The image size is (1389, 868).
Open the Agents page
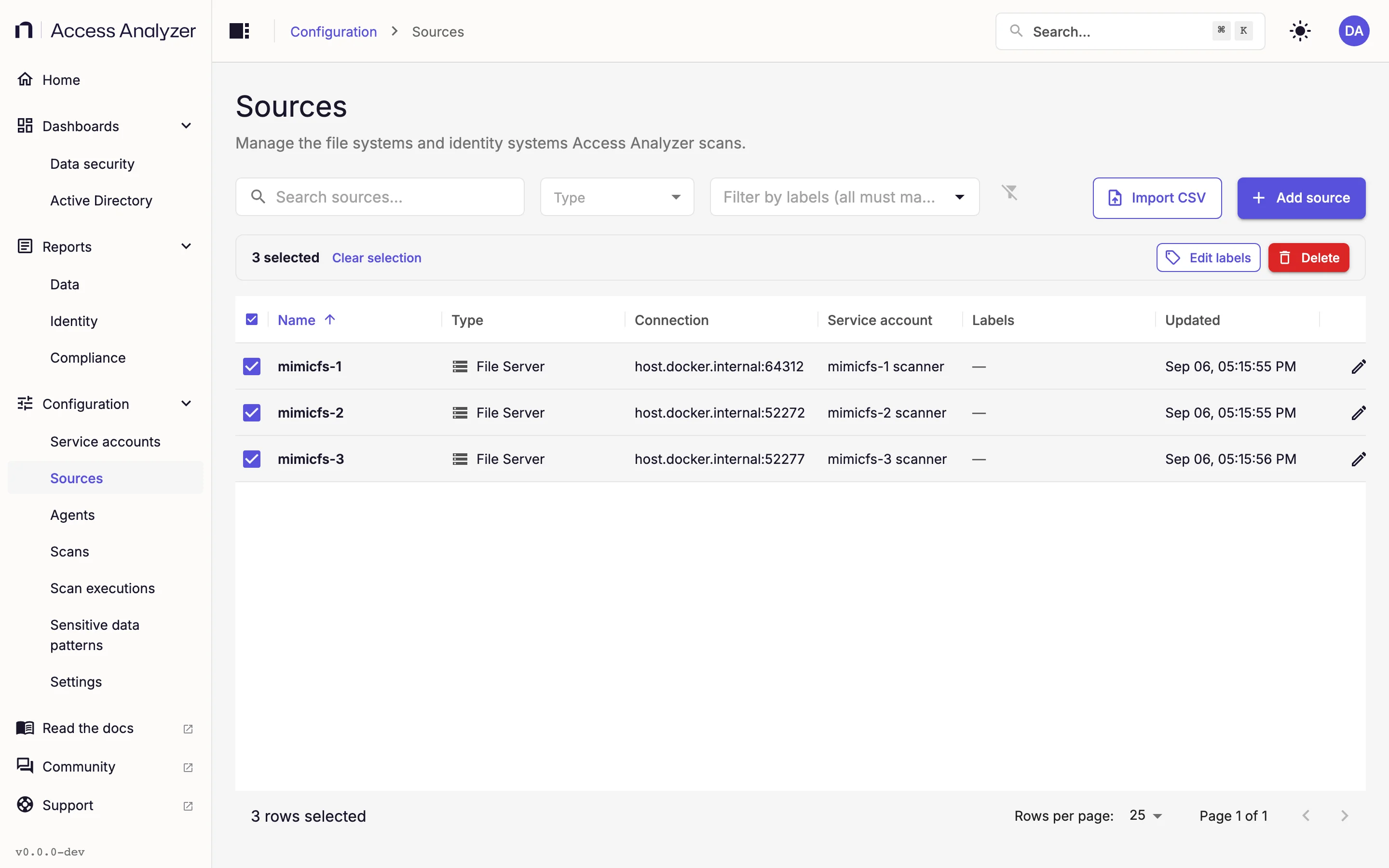72,515
